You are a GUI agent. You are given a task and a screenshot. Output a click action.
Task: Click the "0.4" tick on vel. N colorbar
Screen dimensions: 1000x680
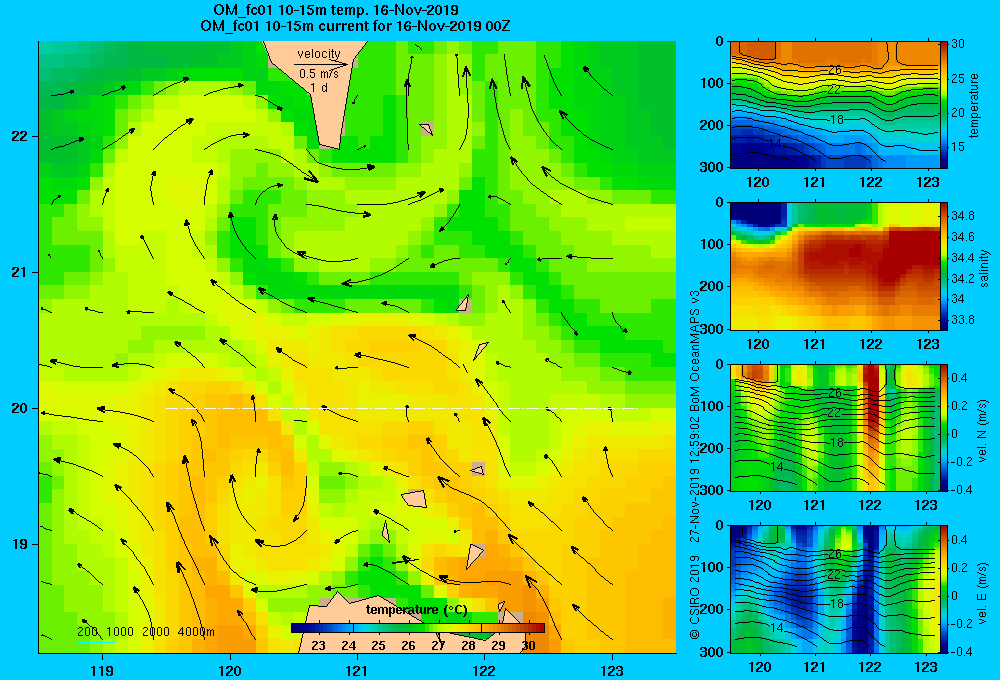click(x=959, y=378)
